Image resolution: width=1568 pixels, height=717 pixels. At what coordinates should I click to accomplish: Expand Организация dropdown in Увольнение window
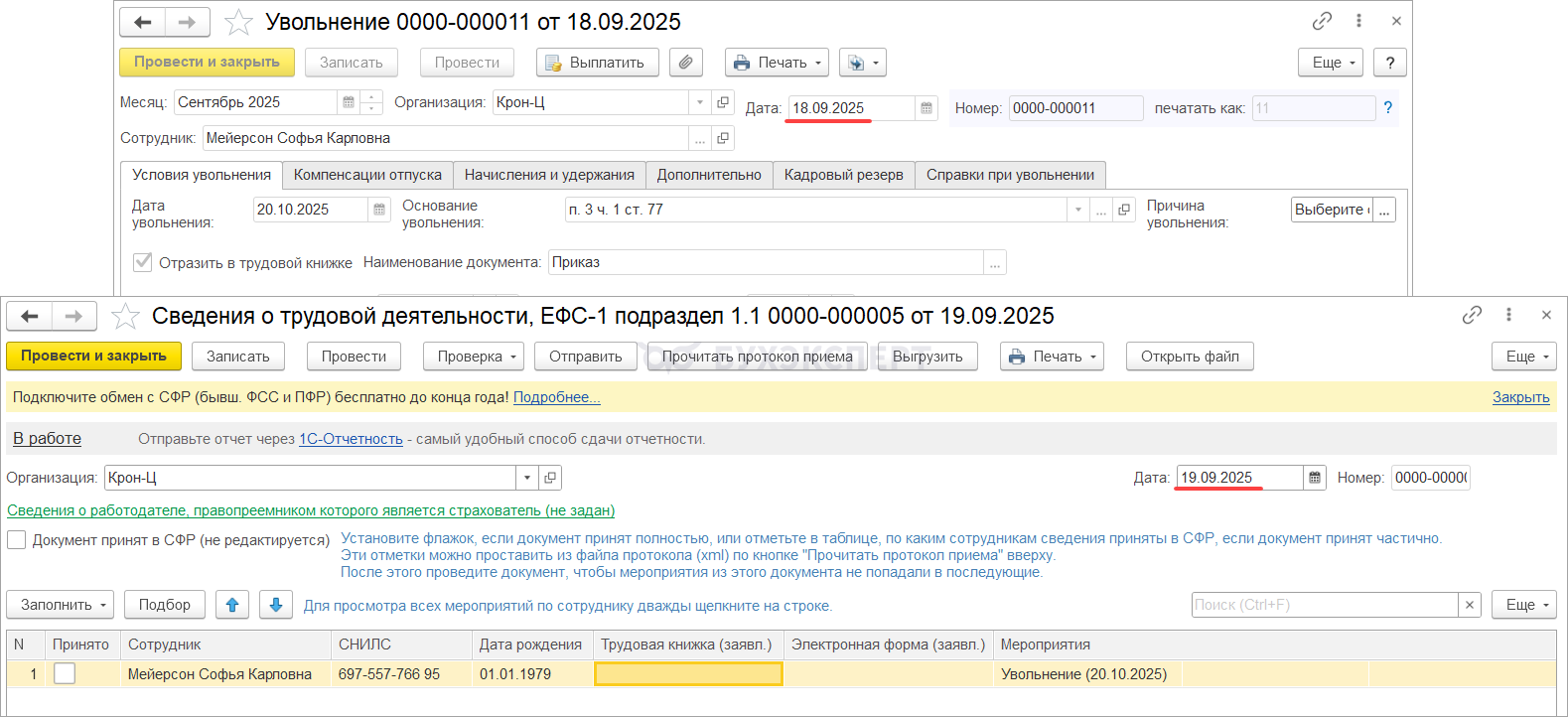point(700,102)
